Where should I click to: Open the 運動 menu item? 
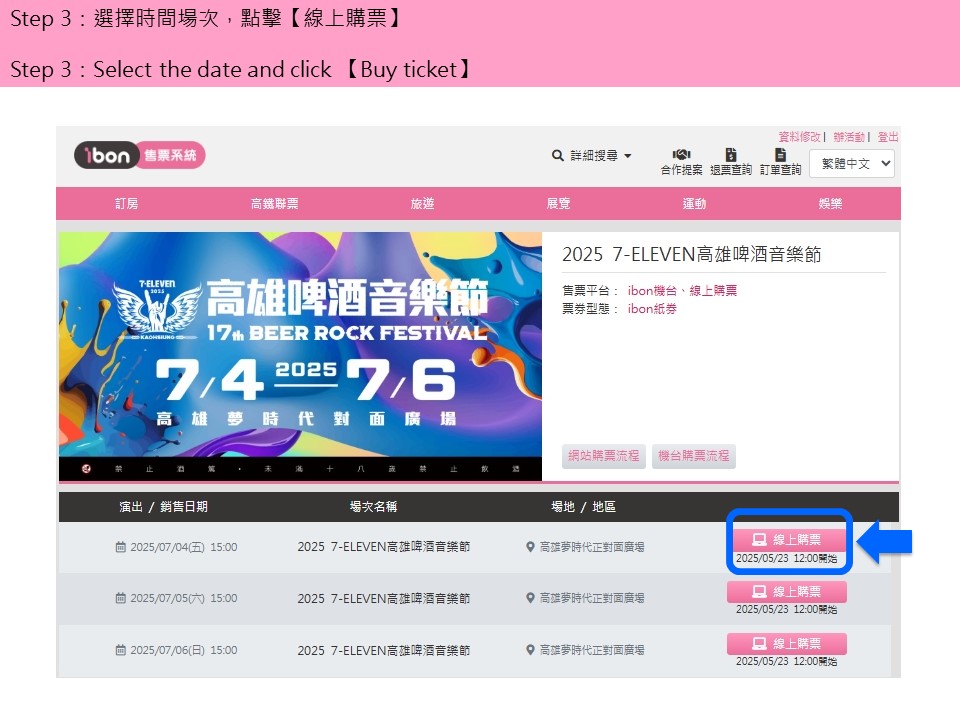(694, 203)
